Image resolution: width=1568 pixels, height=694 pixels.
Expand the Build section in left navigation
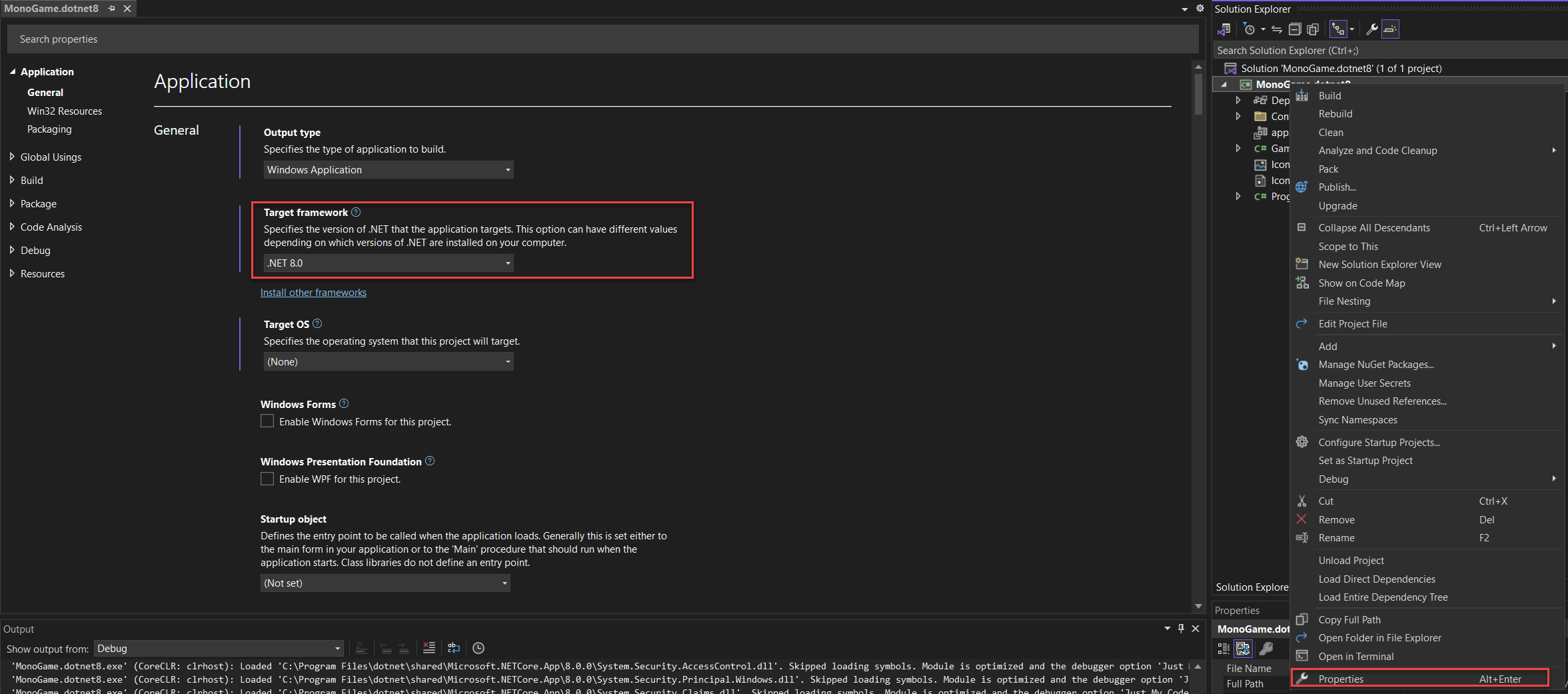tap(12, 180)
